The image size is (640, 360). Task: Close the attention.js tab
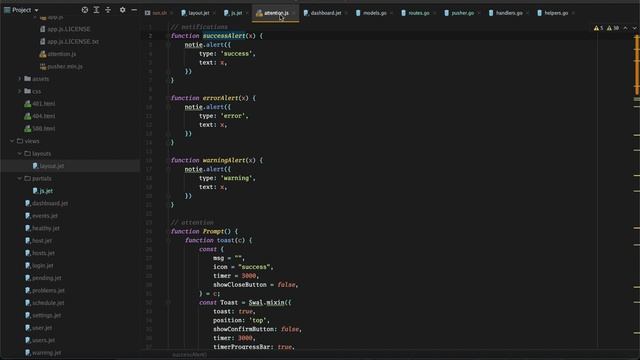(293, 13)
